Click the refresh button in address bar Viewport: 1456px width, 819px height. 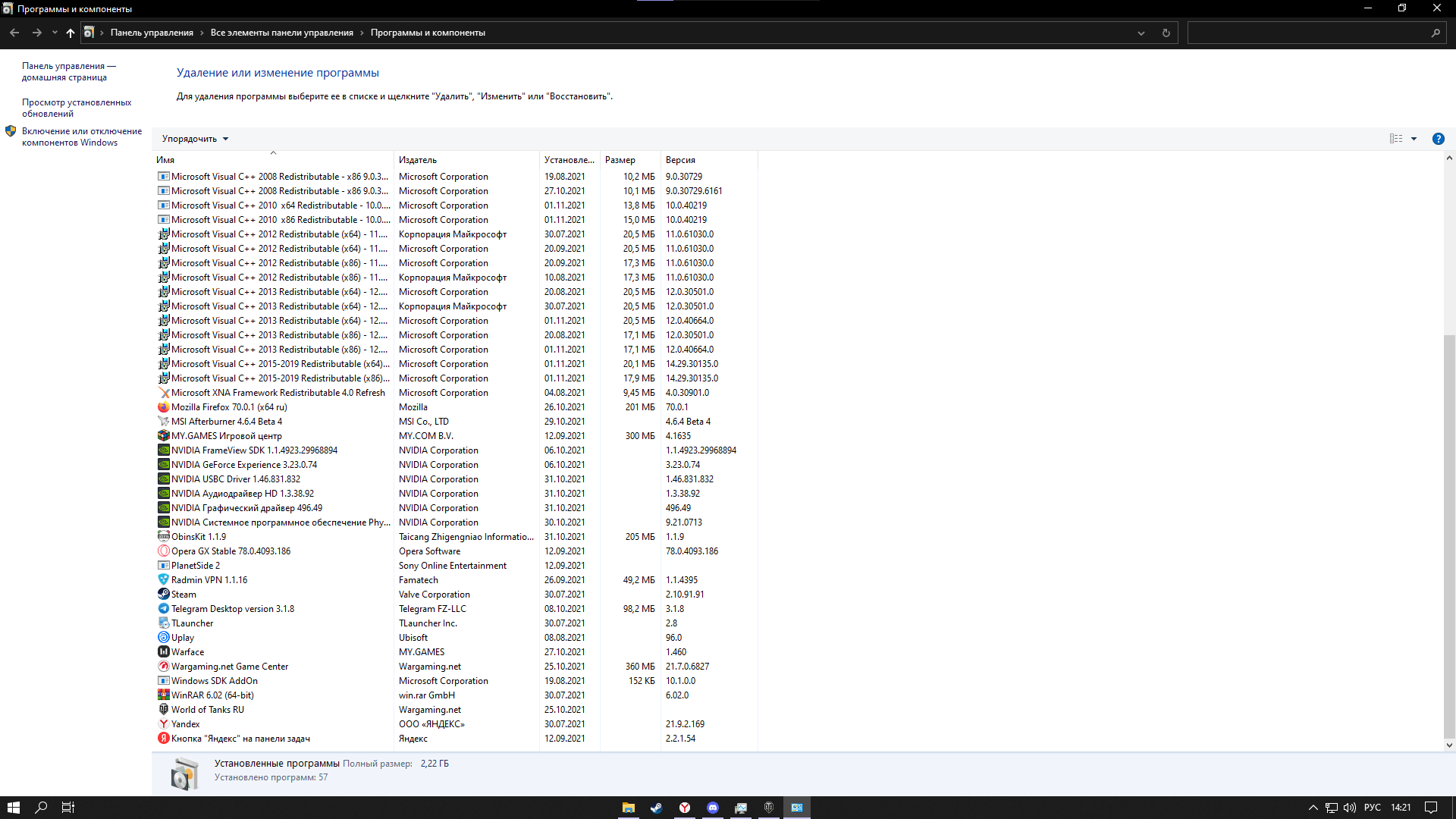coord(1166,33)
